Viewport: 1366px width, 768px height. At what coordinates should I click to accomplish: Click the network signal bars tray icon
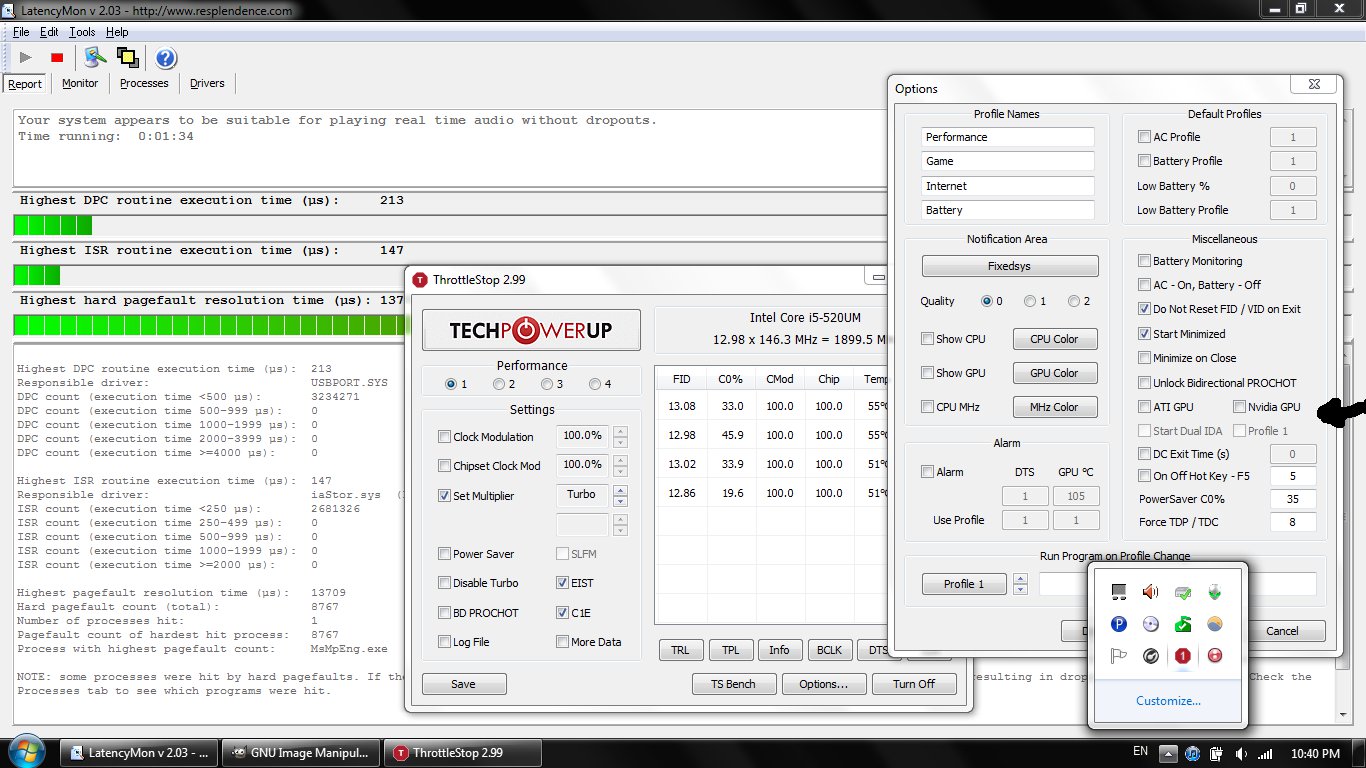[1265, 753]
